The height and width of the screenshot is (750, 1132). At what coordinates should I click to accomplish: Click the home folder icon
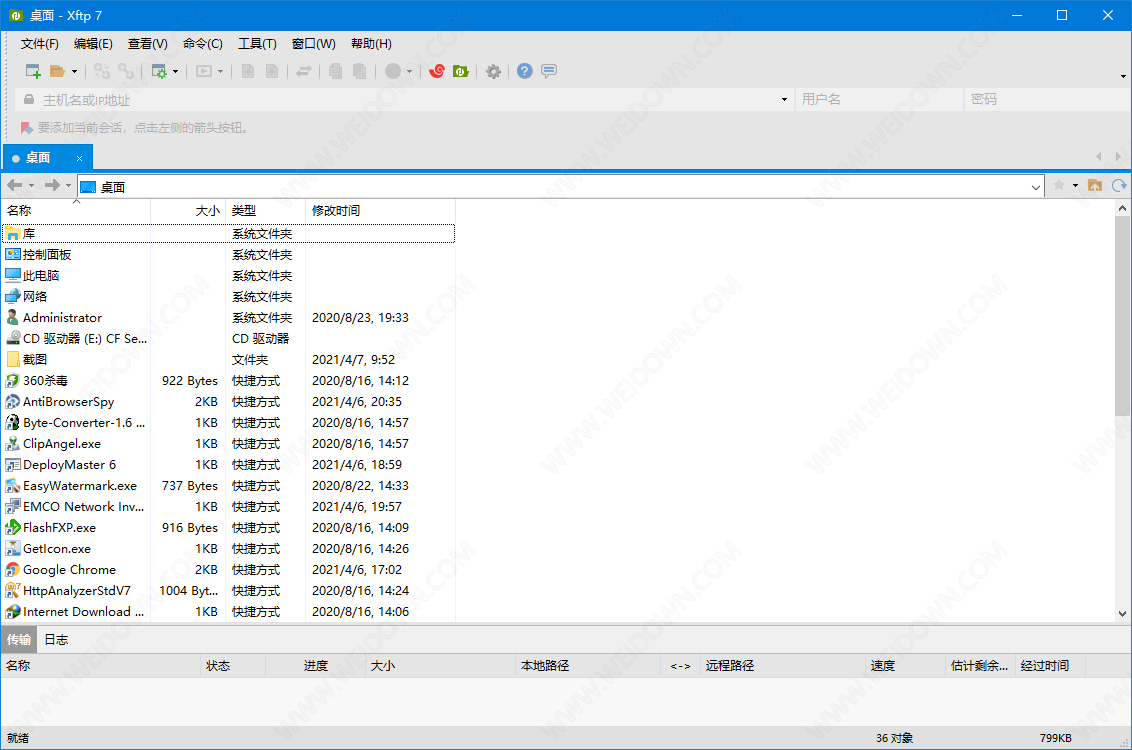point(1095,186)
